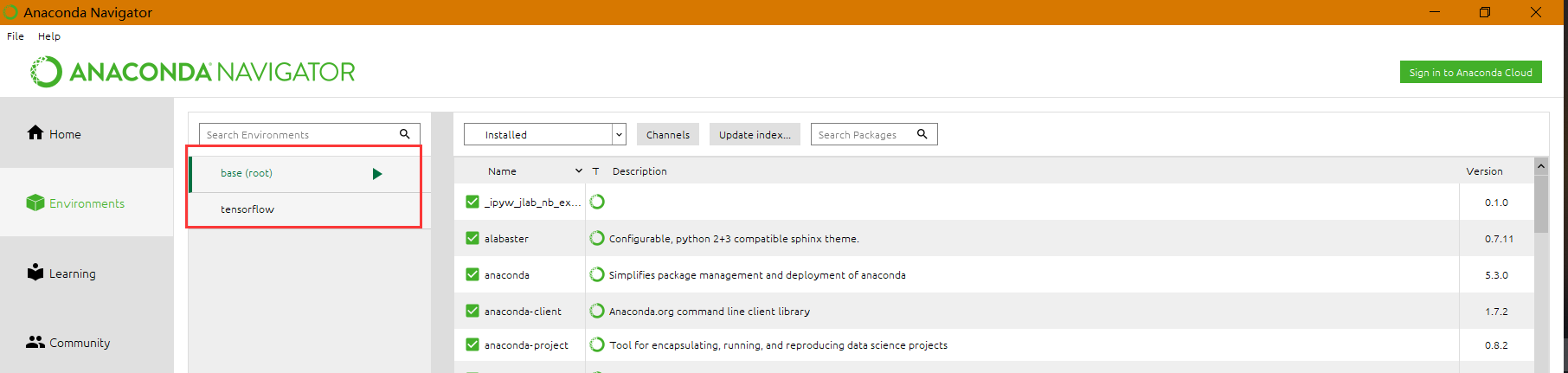This screenshot has width=1568, height=373.
Task: Click the alabaster package type icon
Action: [x=597, y=238]
